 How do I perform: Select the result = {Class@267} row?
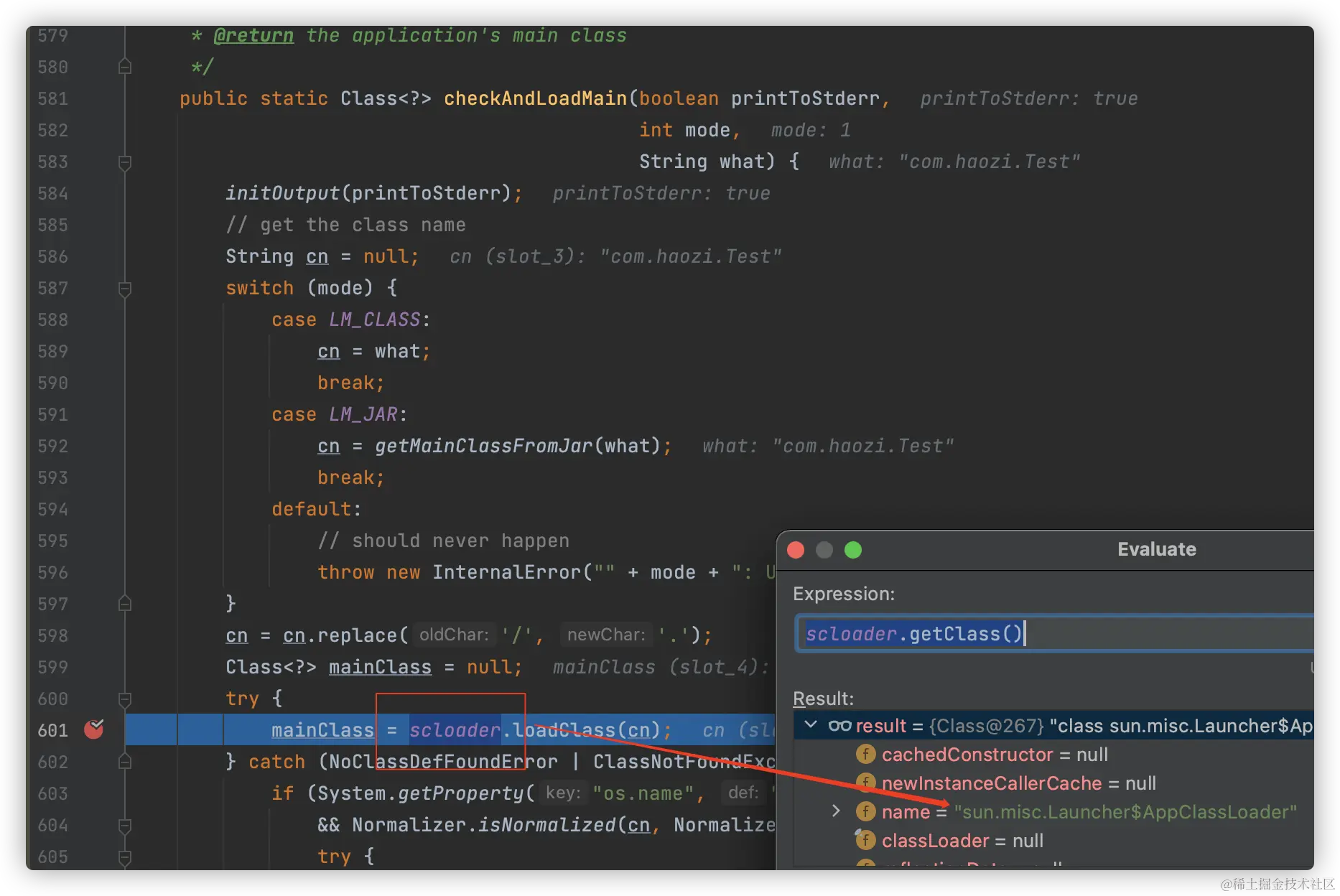pos(1054,726)
